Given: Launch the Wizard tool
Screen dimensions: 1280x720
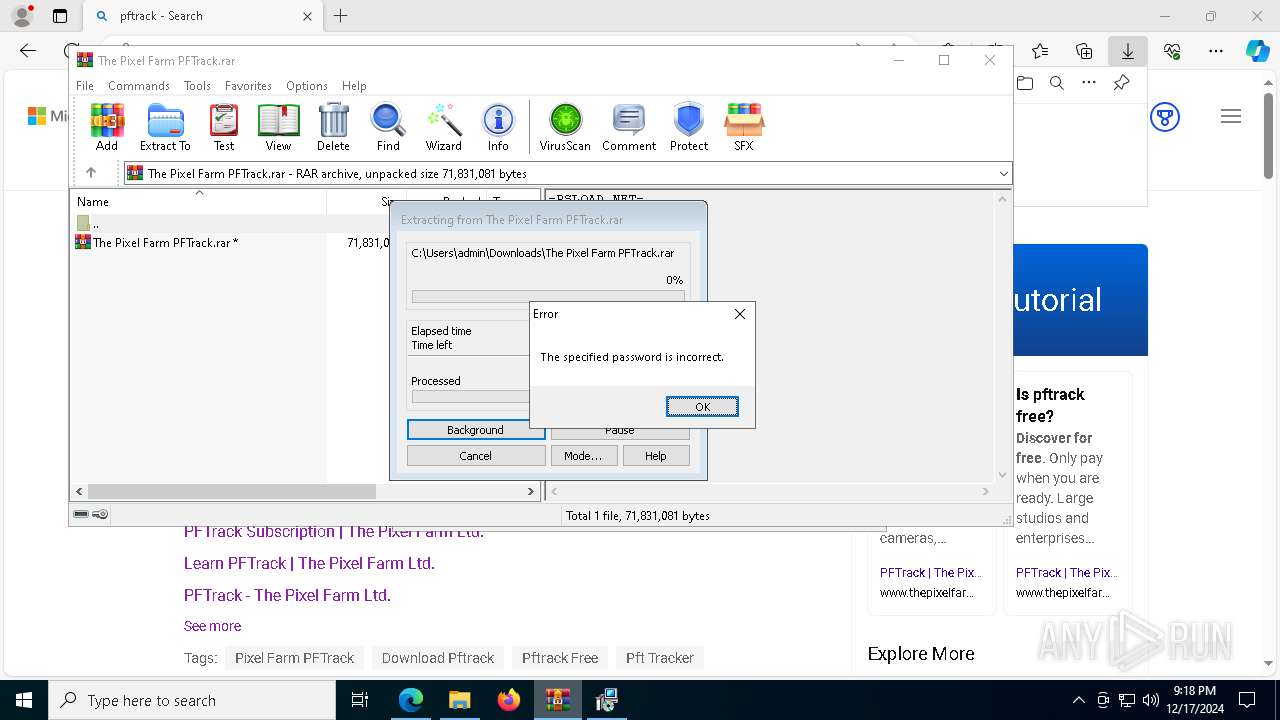Looking at the screenshot, I should 443,127.
